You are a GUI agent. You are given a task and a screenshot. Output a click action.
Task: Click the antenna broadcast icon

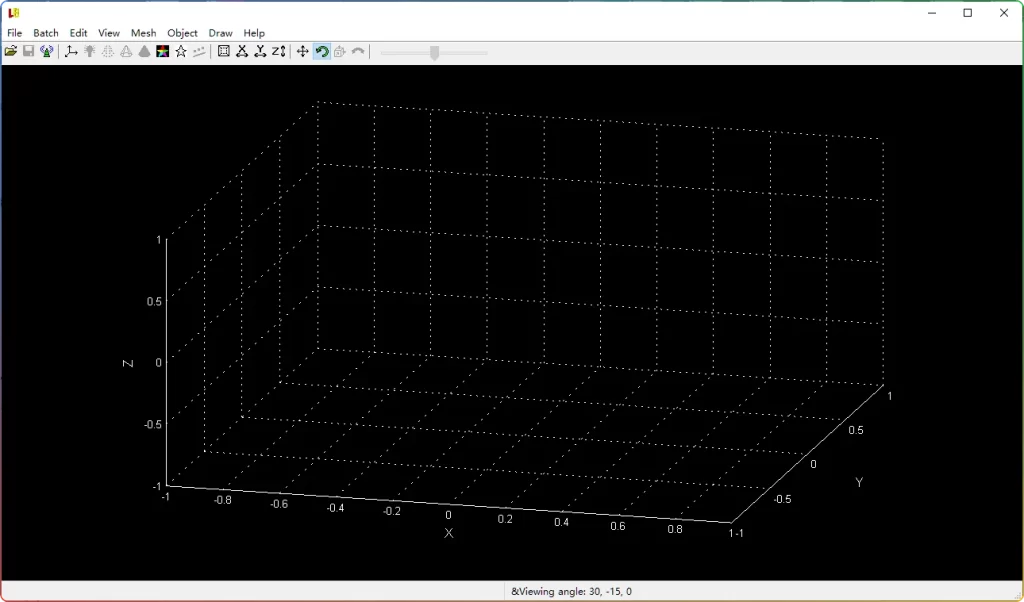coord(46,51)
